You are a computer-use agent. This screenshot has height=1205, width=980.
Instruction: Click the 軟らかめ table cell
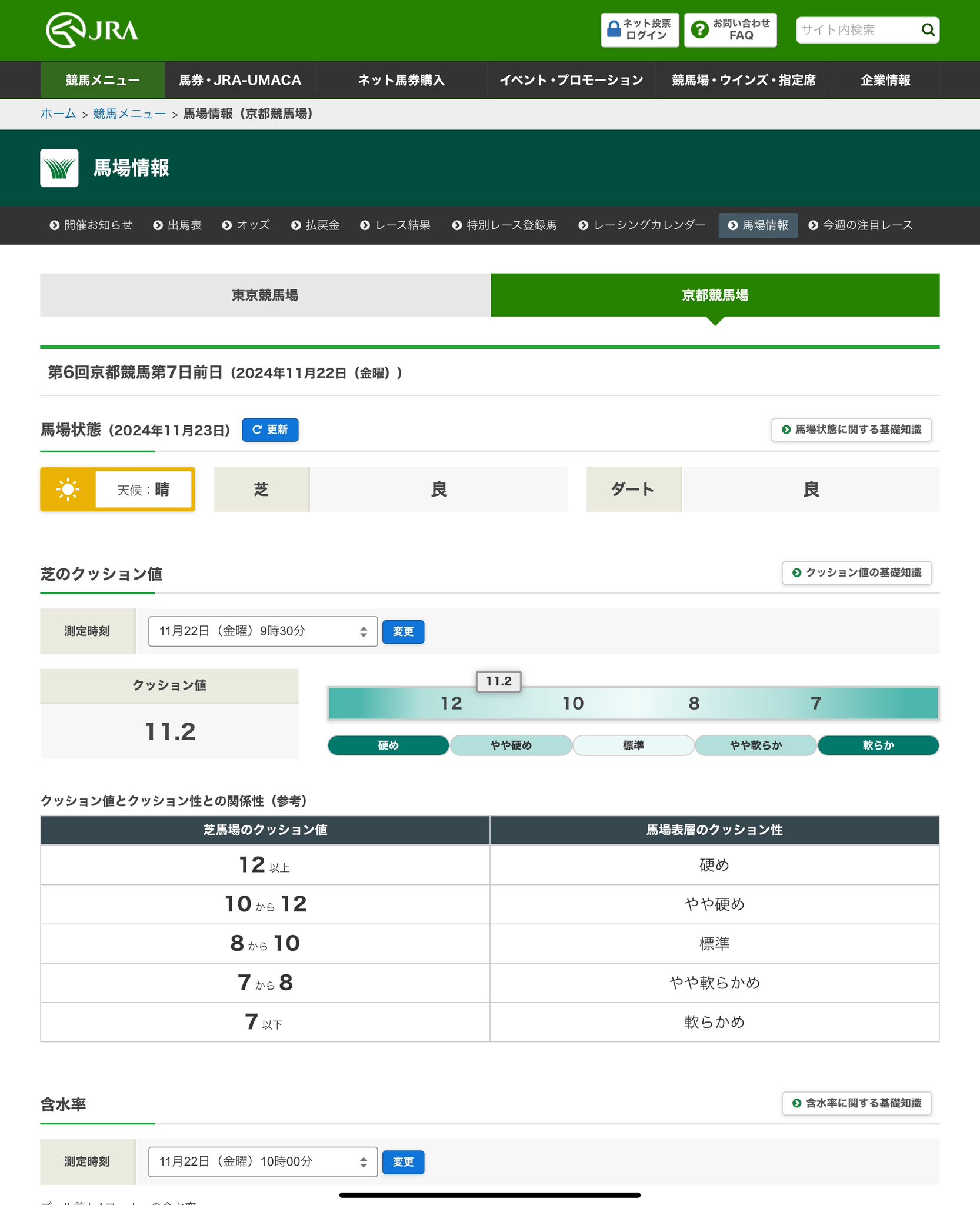click(715, 1022)
